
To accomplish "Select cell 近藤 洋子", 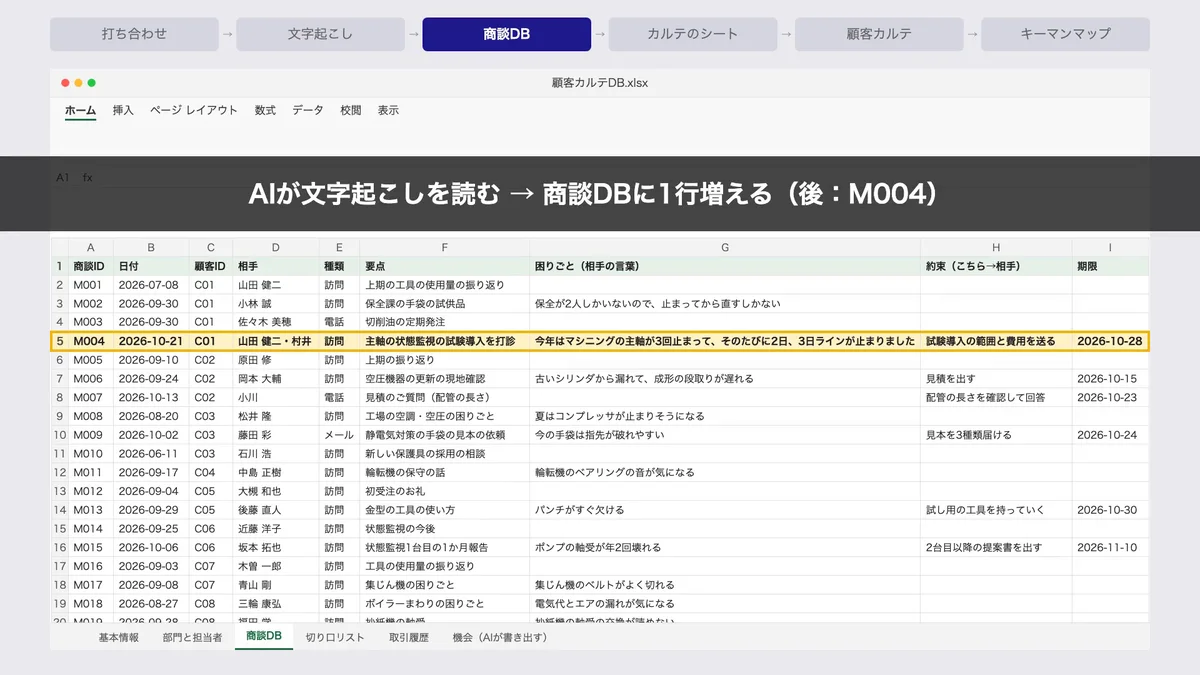I will tap(276, 528).
